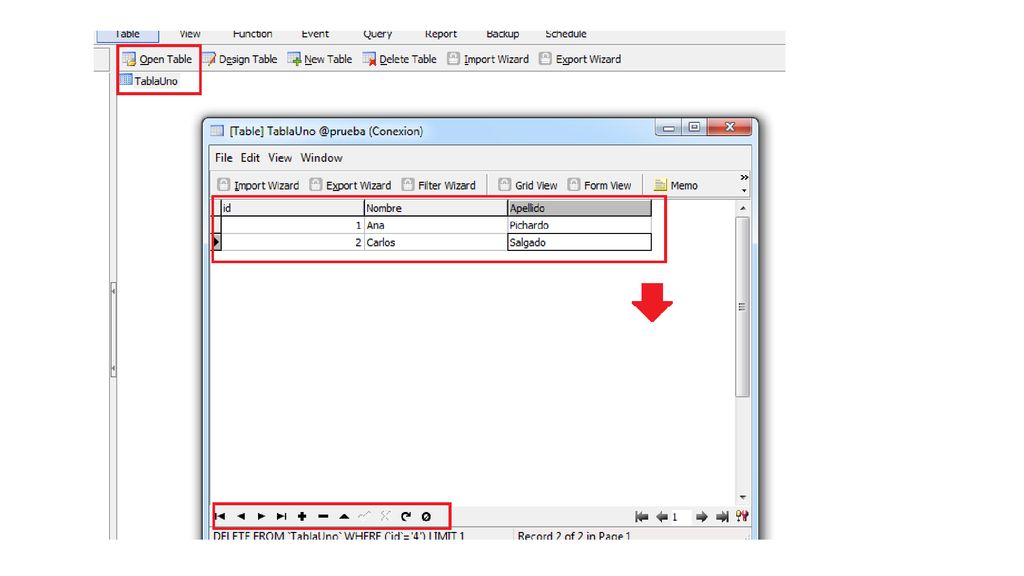
Task: Click the id column header
Action: 292,208
